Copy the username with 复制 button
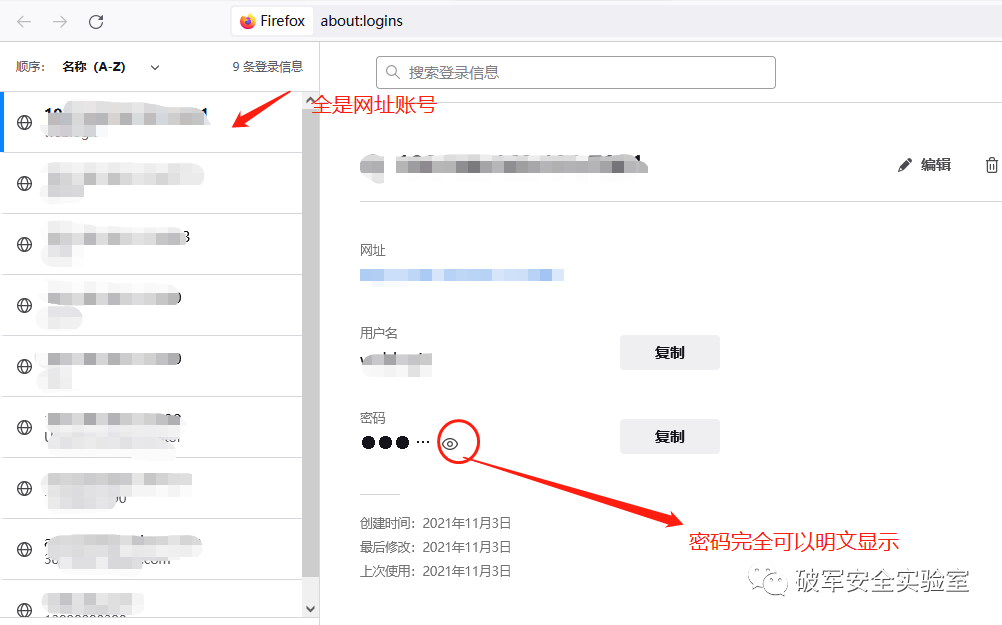1002x625 pixels. pyautogui.click(x=670, y=352)
